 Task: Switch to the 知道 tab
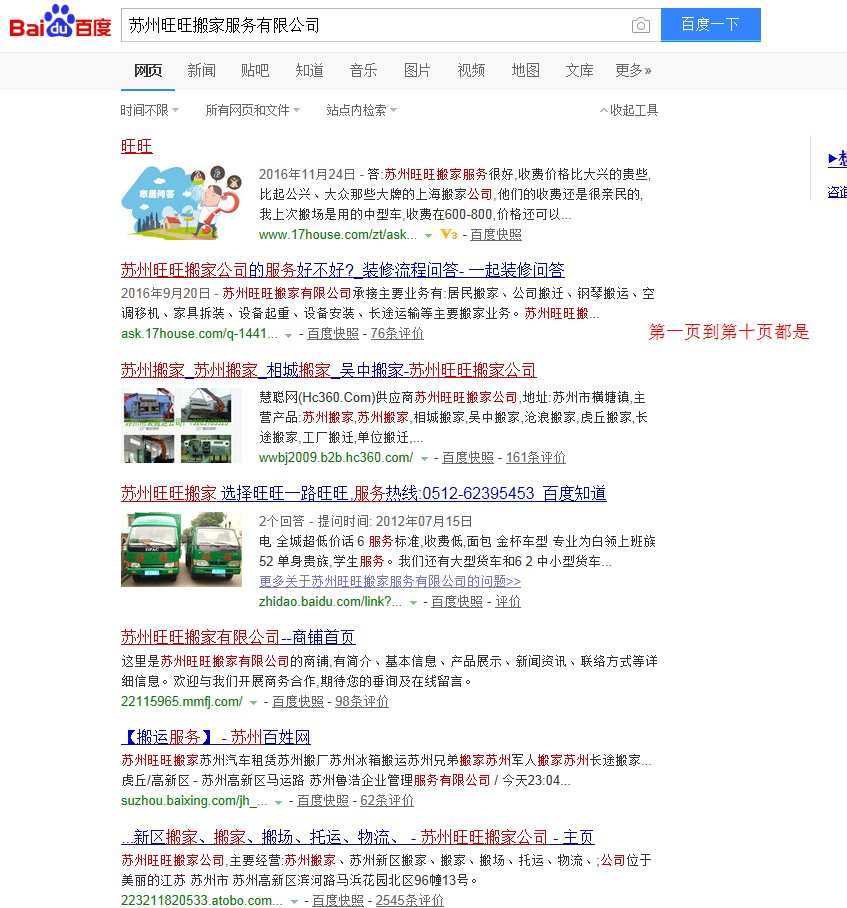pos(309,71)
